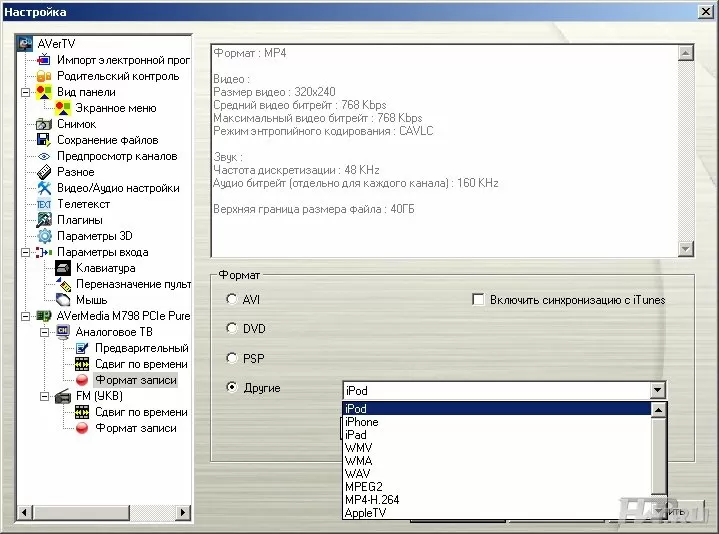719x534 pixels.
Task: Choose MP4-H.264 from the format list
Action: point(374,499)
